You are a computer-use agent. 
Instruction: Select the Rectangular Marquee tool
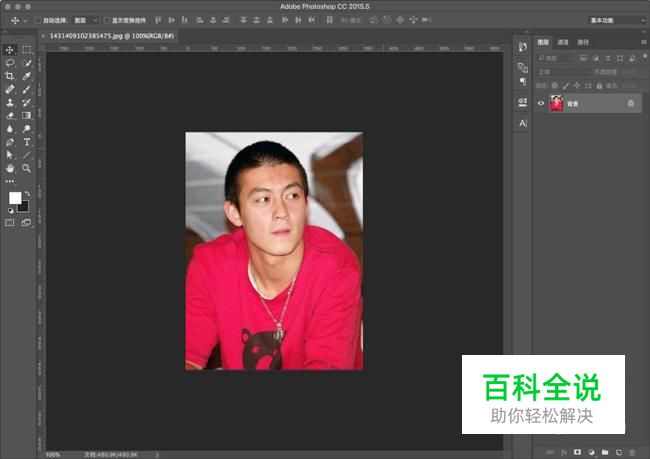tap(26, 50)
